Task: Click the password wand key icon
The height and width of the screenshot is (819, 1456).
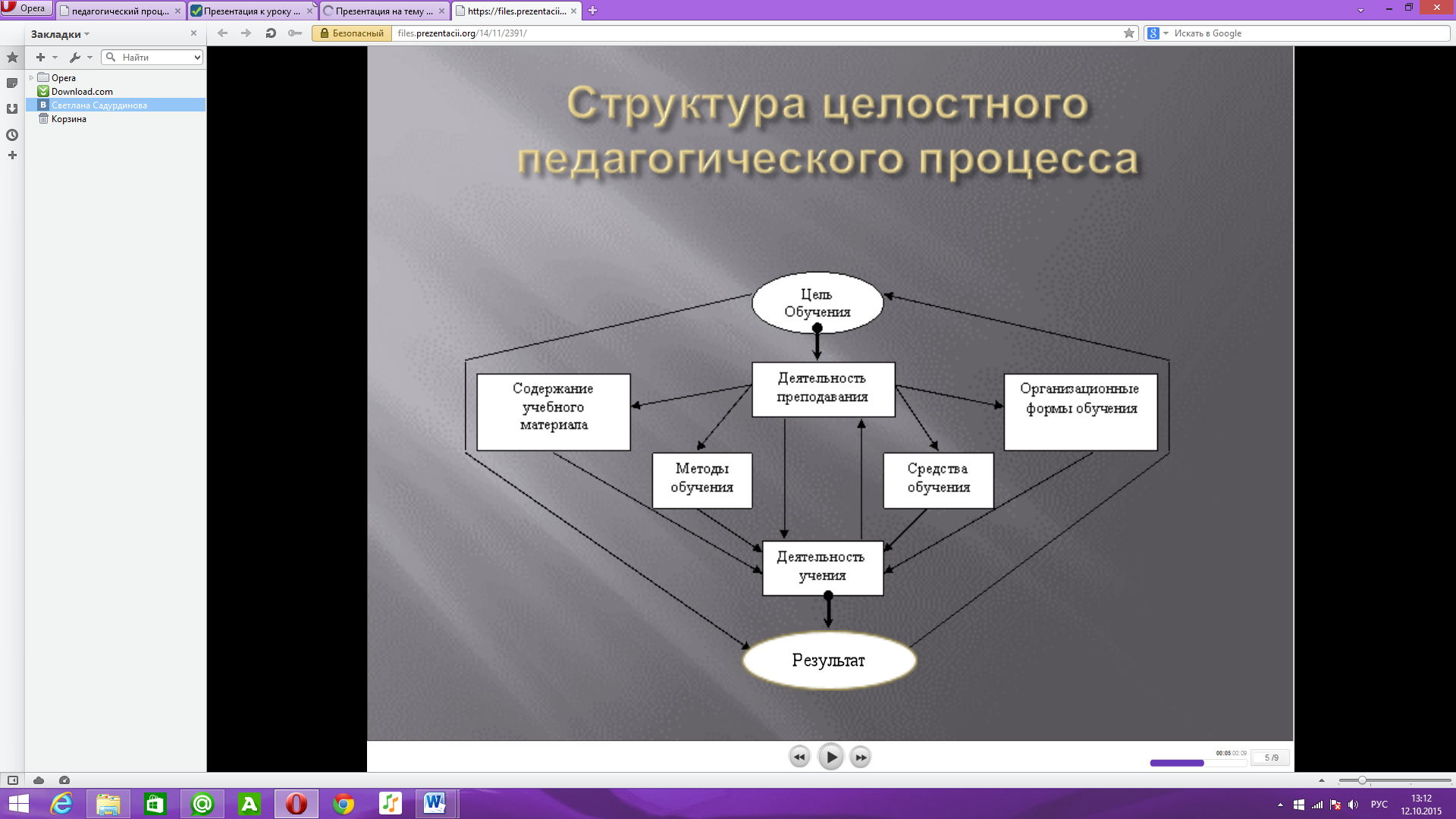Action: (295, 33)
